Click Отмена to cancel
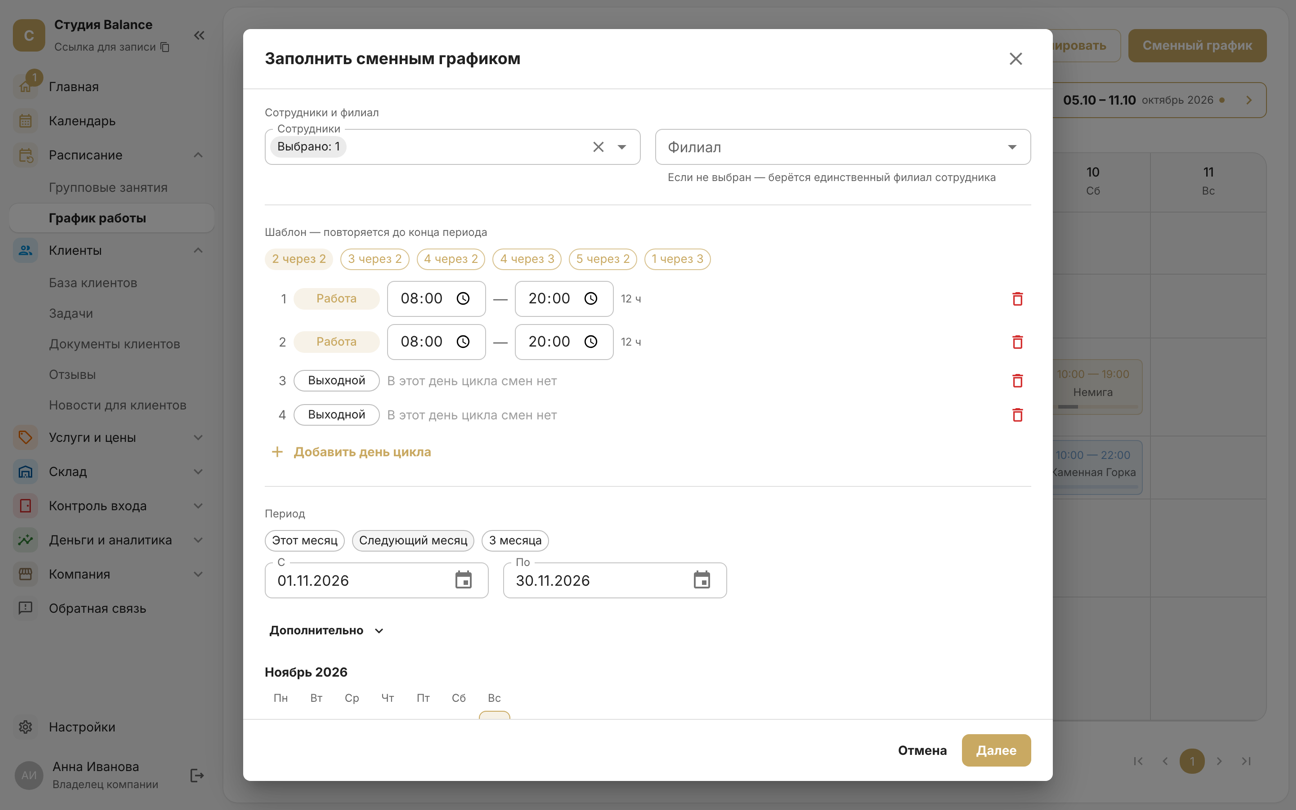This screenshot has width=1296, height=810. [x=922, y=750]
